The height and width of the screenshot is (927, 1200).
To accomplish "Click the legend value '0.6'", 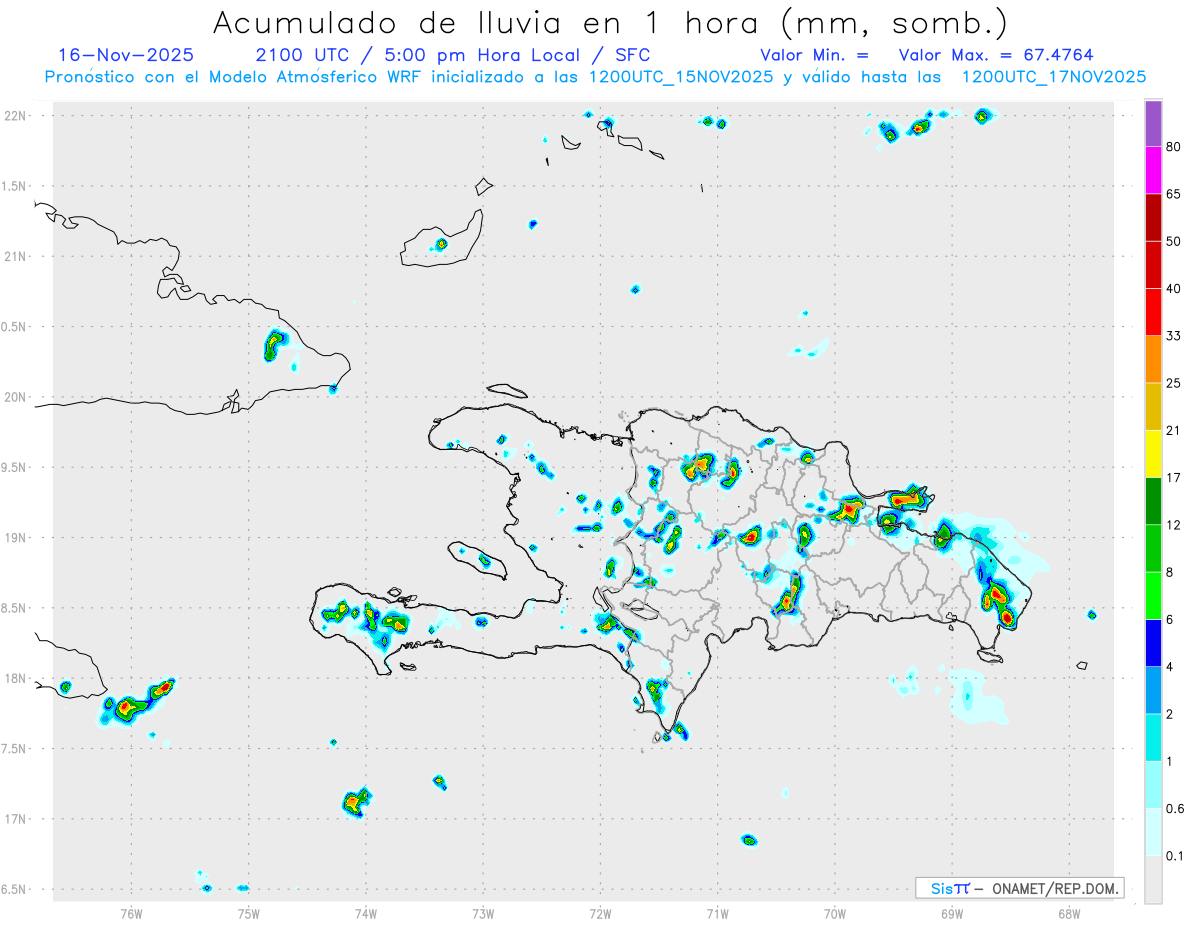I will click(x=1175, y=808).
